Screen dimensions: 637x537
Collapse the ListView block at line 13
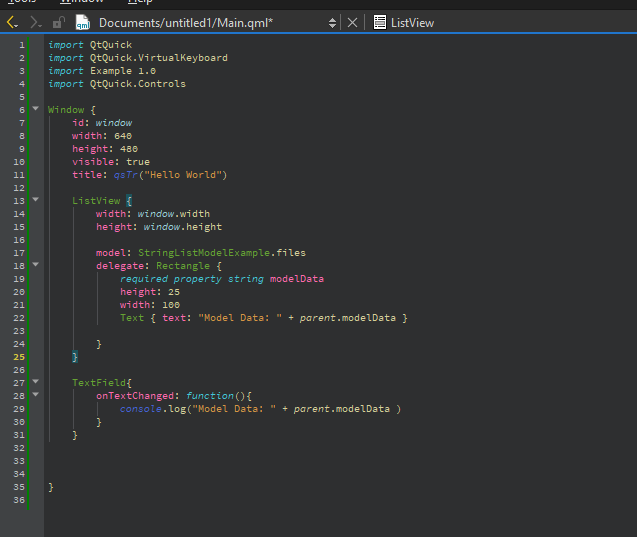click(35, 199)
